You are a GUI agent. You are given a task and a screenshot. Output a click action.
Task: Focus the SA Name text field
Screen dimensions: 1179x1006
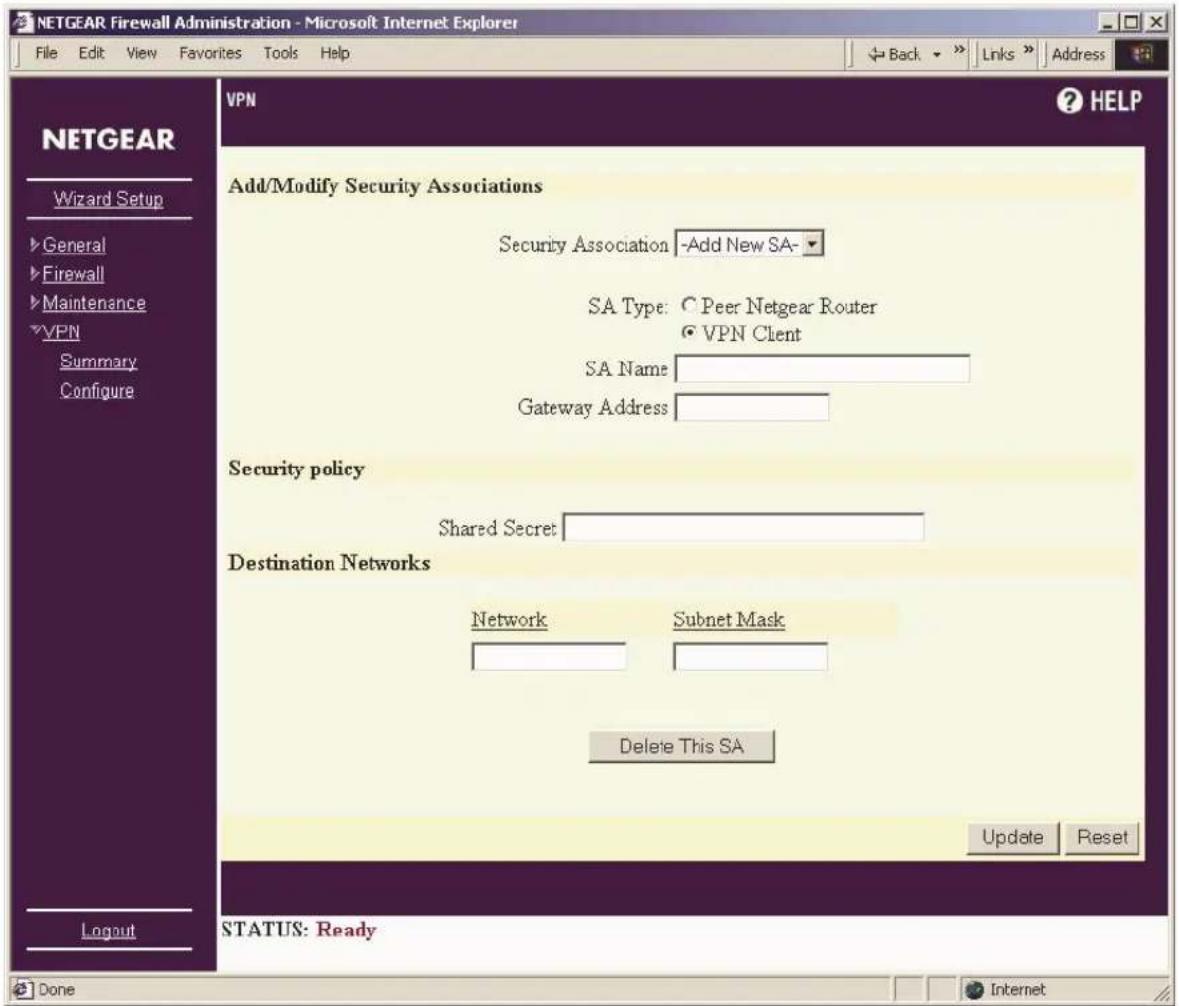pos(823,368)
